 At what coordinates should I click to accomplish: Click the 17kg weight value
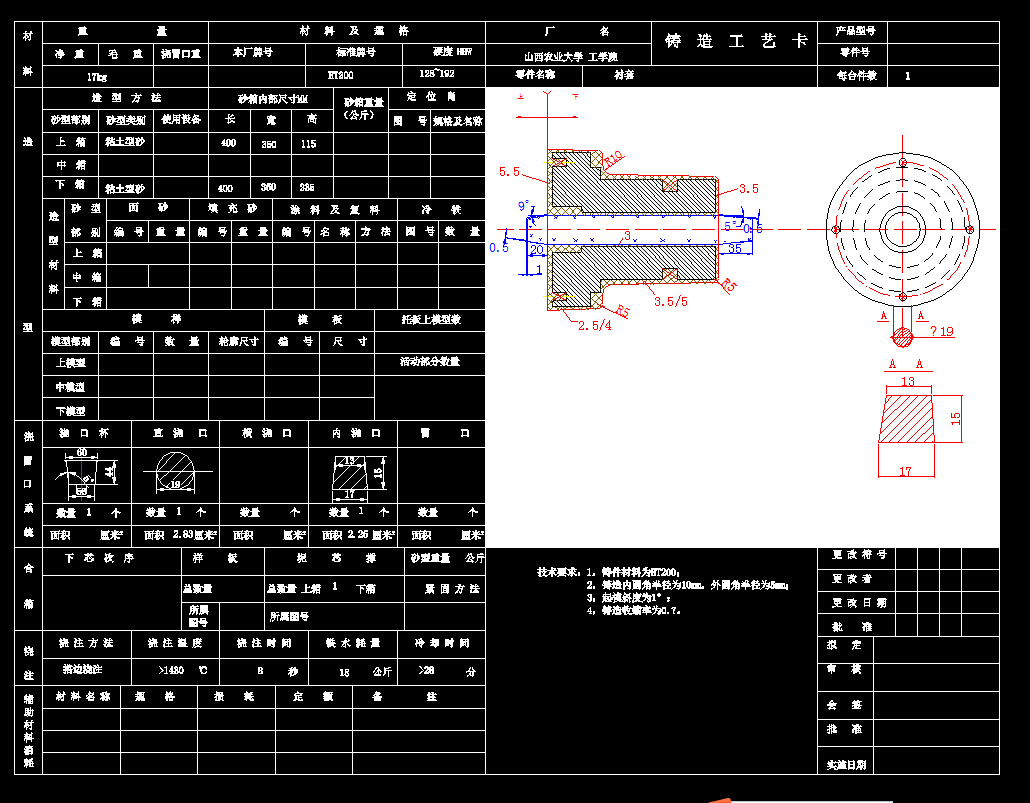tap(97, 77)
